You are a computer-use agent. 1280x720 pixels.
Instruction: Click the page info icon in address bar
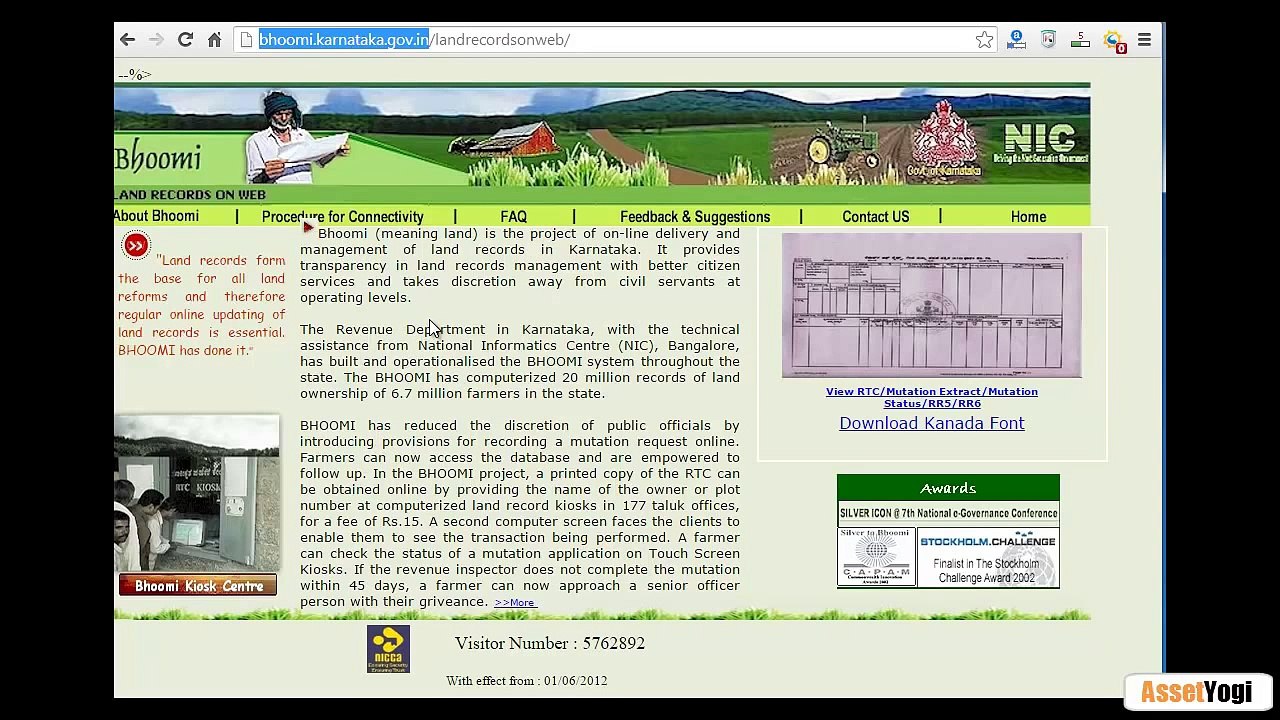click(247, 40)
